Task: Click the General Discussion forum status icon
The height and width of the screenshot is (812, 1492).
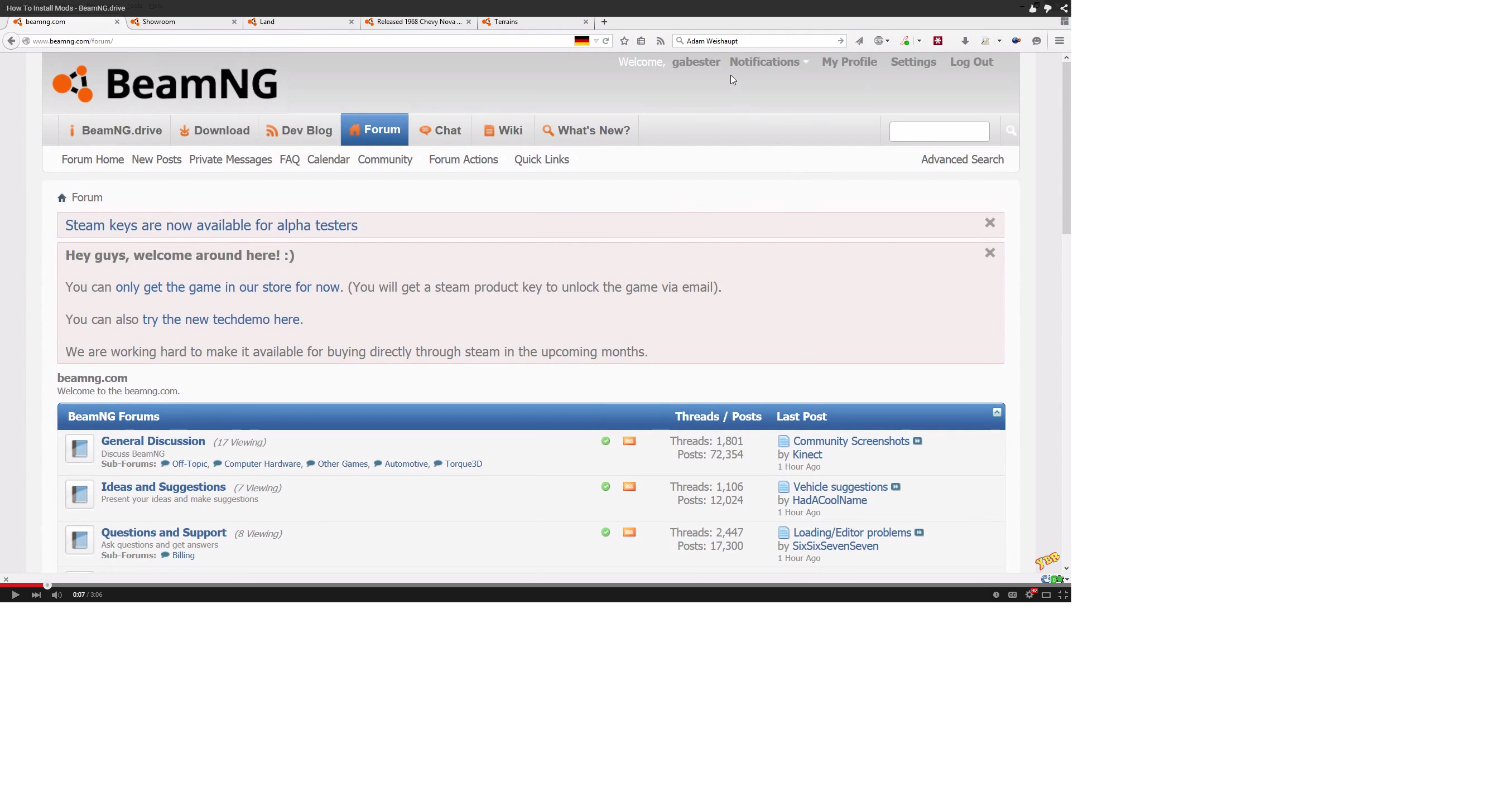Action: (x=79, y=448)
